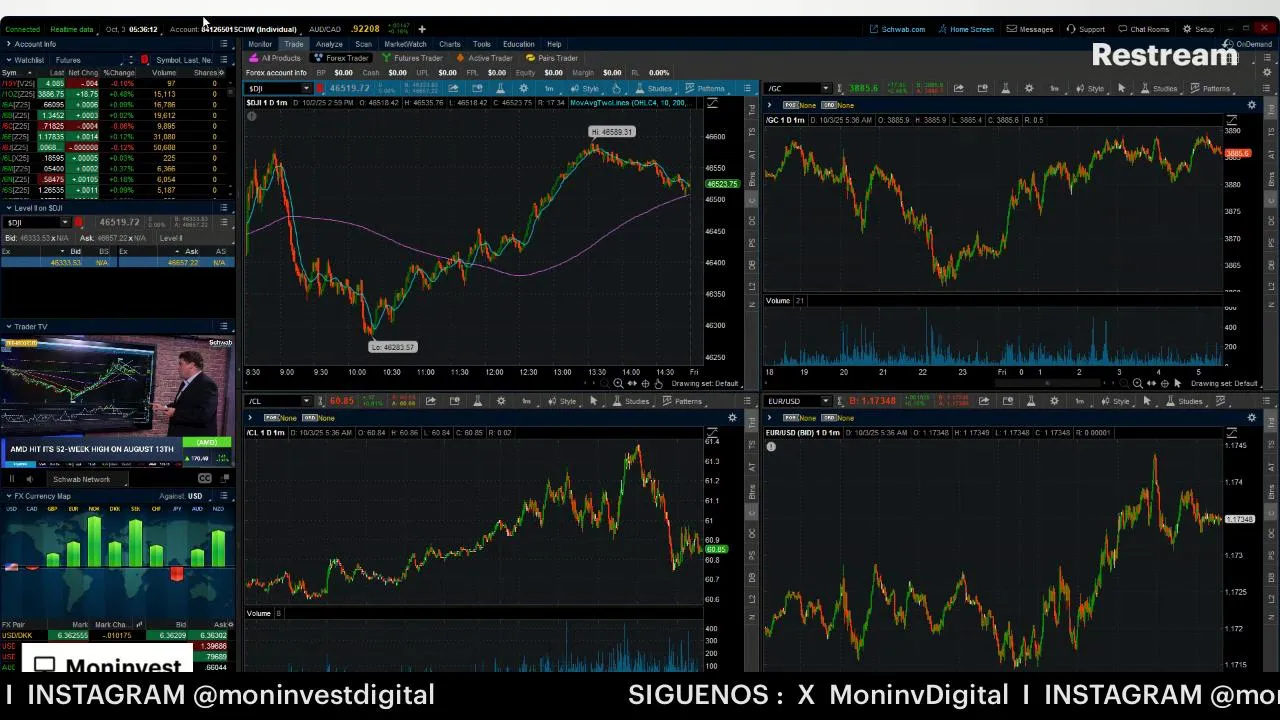Screen dimensions: 1280x720
Task: Collapse the FX Currency Map gadget
Action: coord(9,496)
